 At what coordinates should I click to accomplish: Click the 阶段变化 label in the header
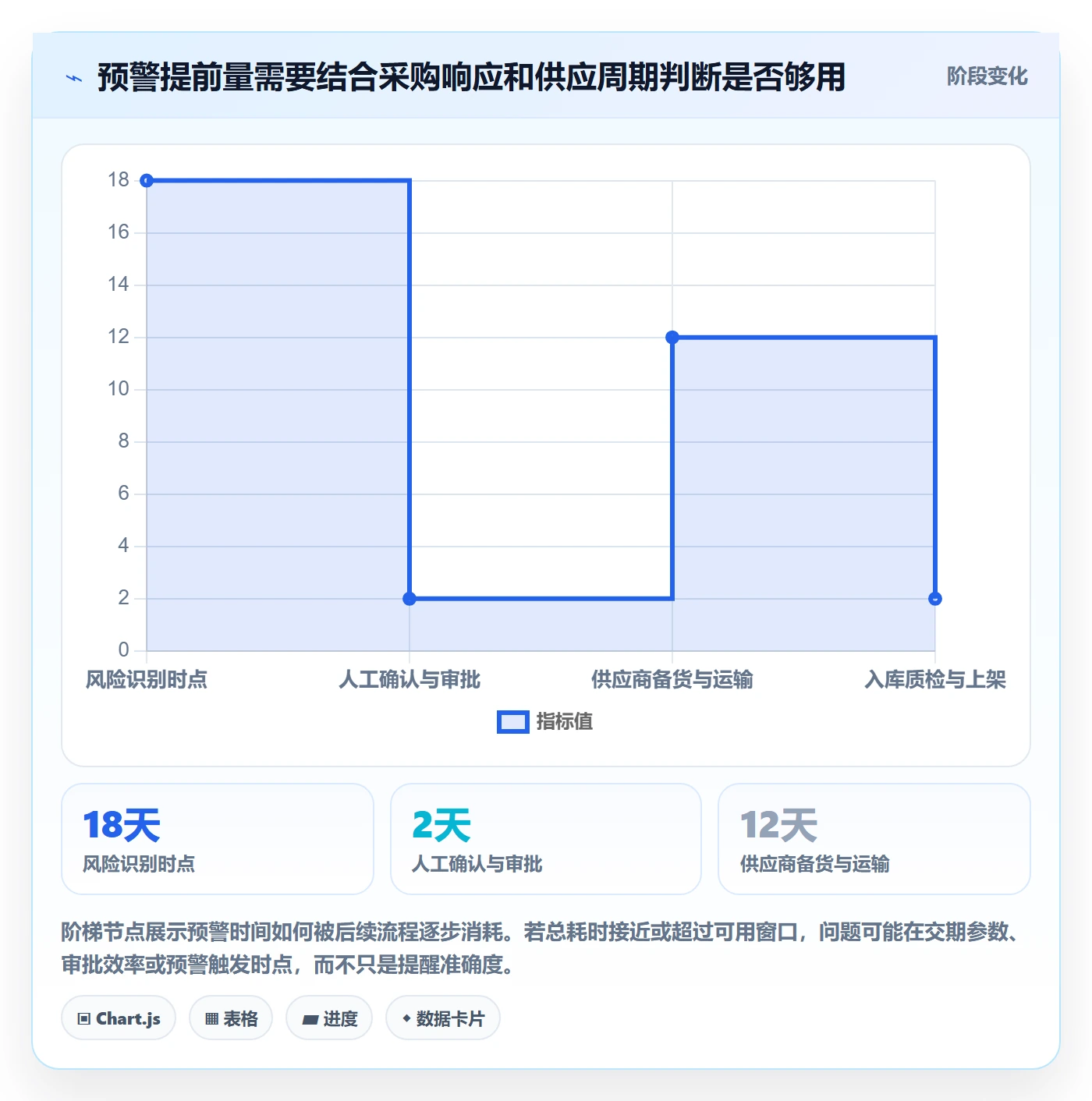click(987, 76)
